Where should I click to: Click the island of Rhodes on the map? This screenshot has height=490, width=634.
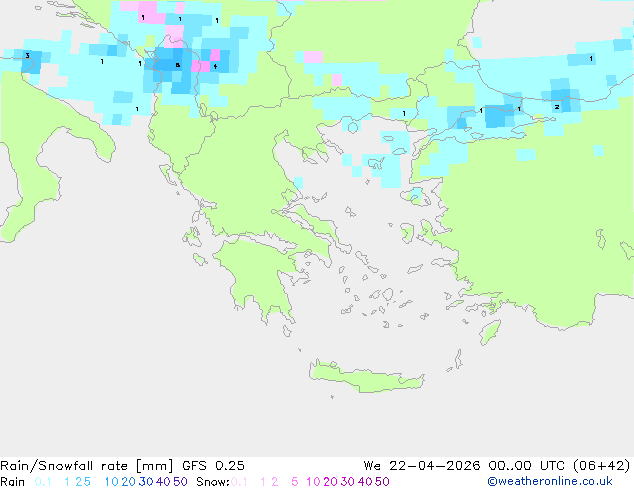point(490,332)
